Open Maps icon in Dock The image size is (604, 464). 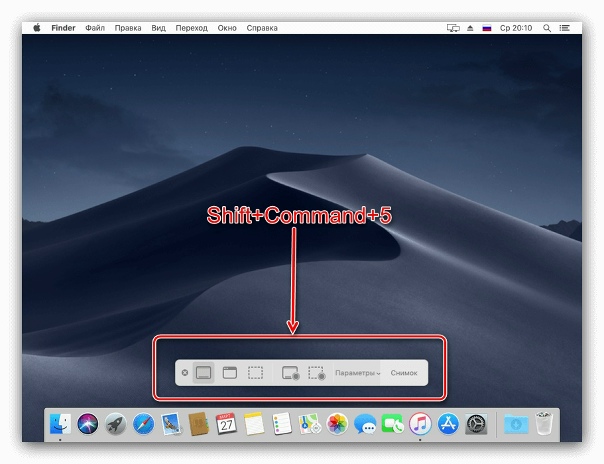point(310,424)
